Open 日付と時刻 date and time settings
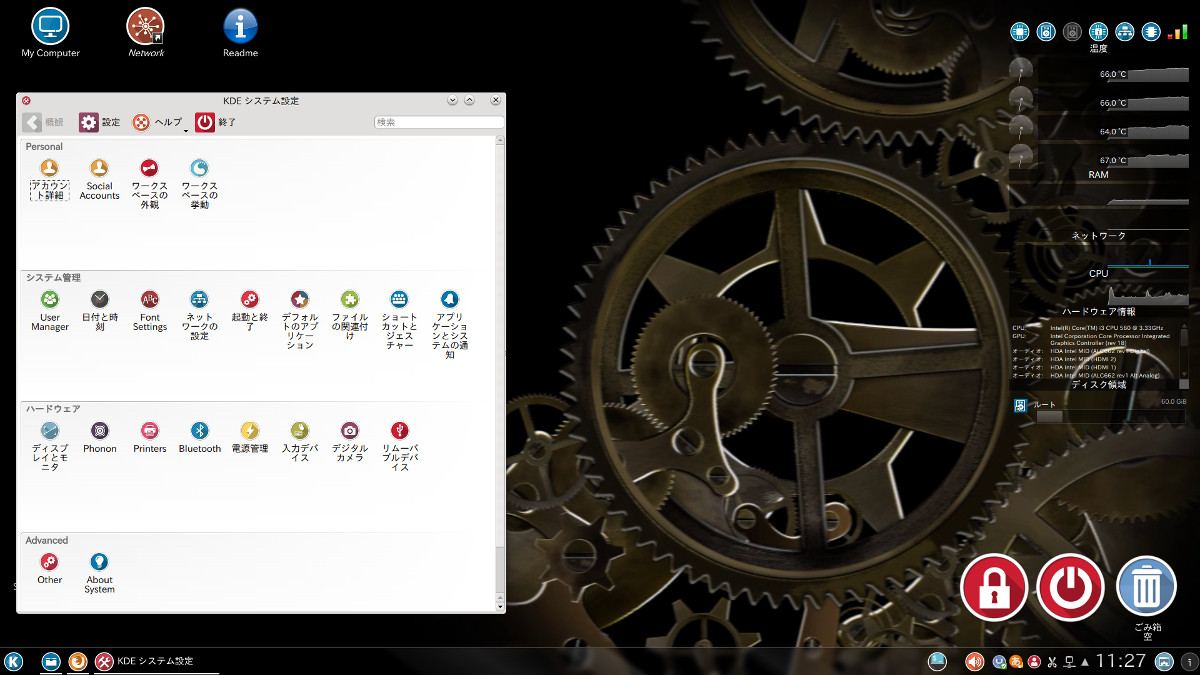Image resolution: width=1200 pixels, height=675 pixels. pos(99,311)
